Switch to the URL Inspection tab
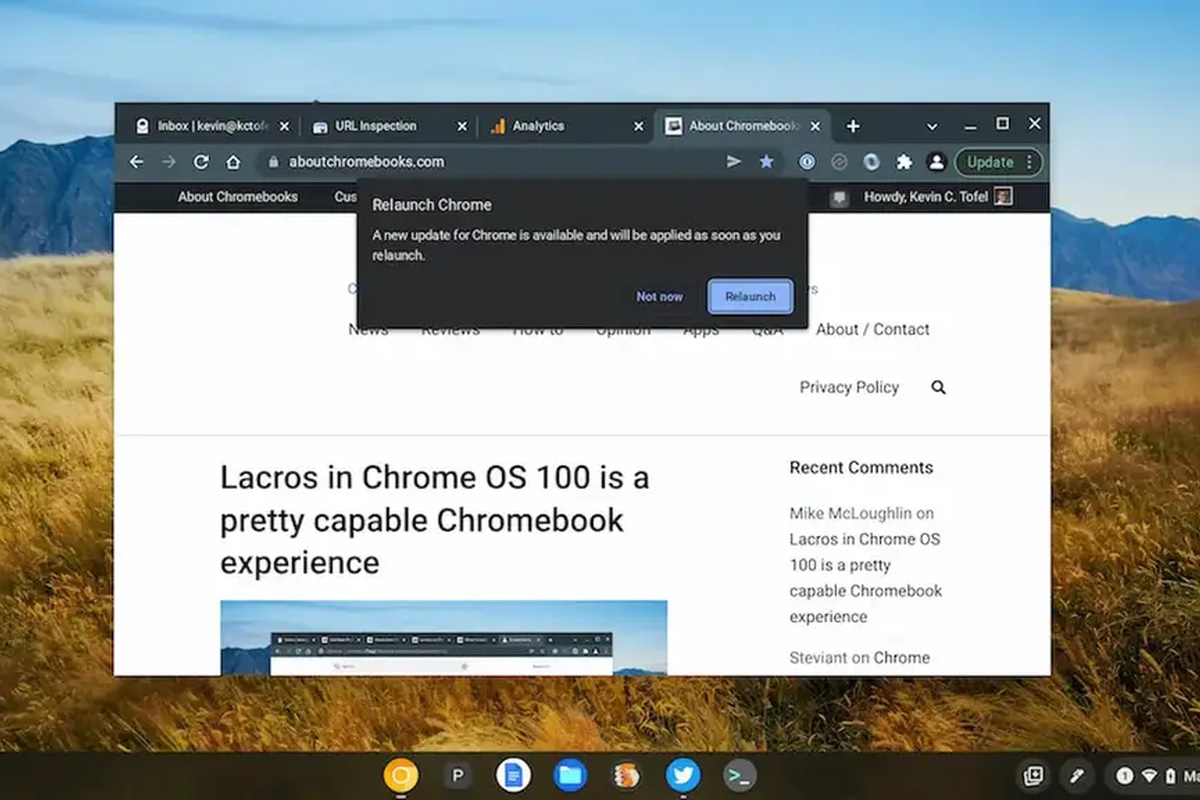This screenshot has width=1200, height=800. [390, 126]
